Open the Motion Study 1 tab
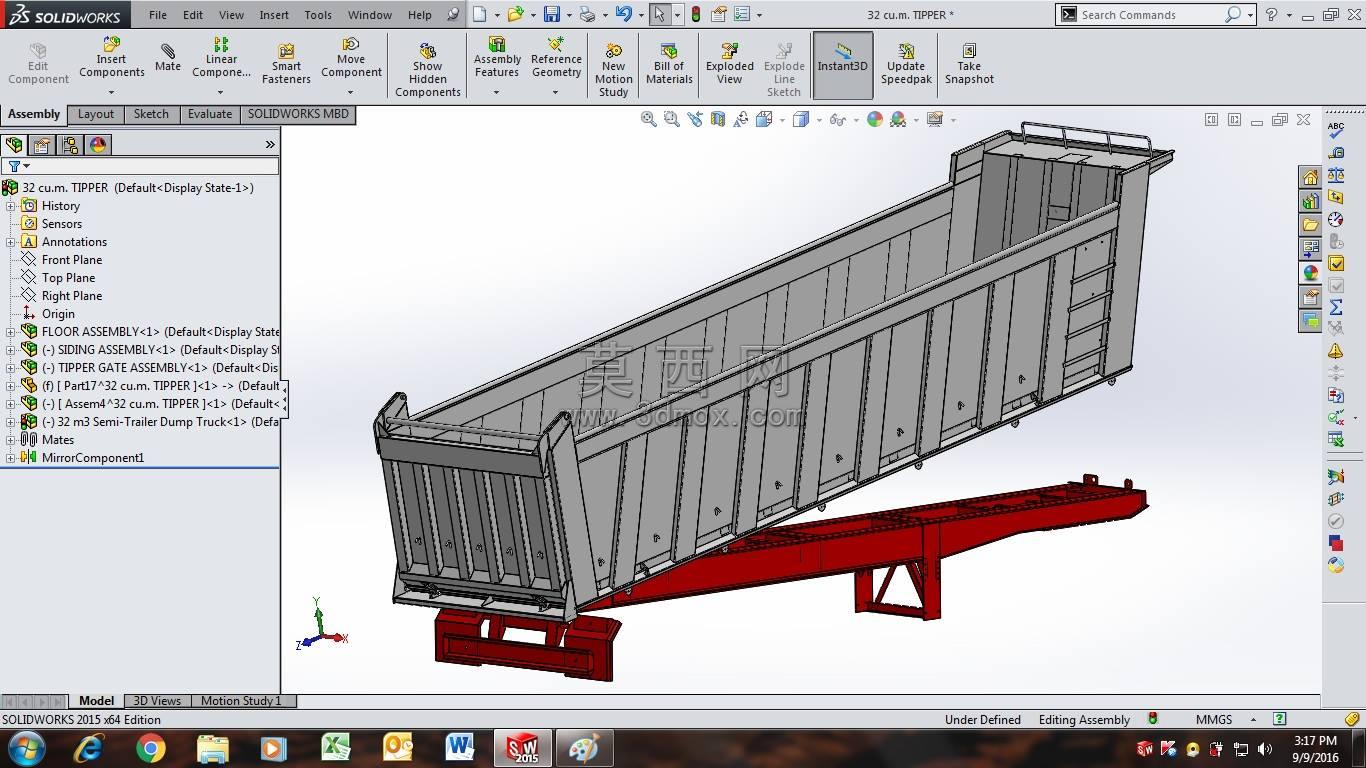Viewport: 1366px width, 768px height. tap(241, 701)
